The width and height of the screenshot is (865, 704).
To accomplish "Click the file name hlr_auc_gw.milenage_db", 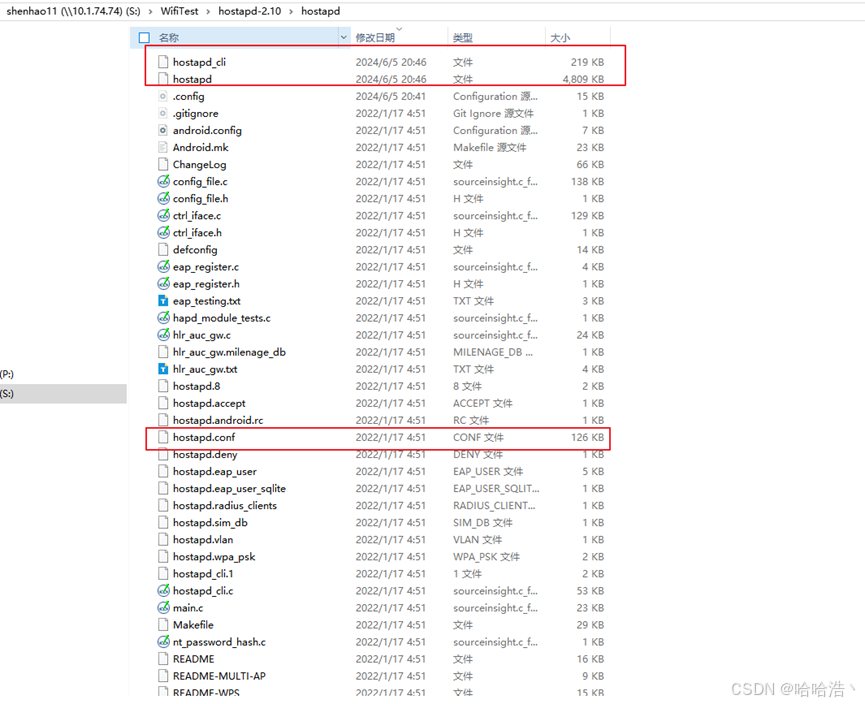I will (229, 352).
